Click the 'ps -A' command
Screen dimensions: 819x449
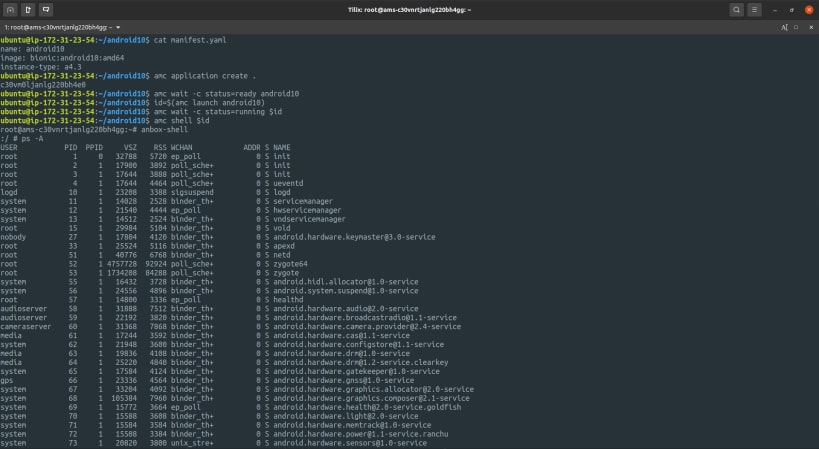pos(32,138)
